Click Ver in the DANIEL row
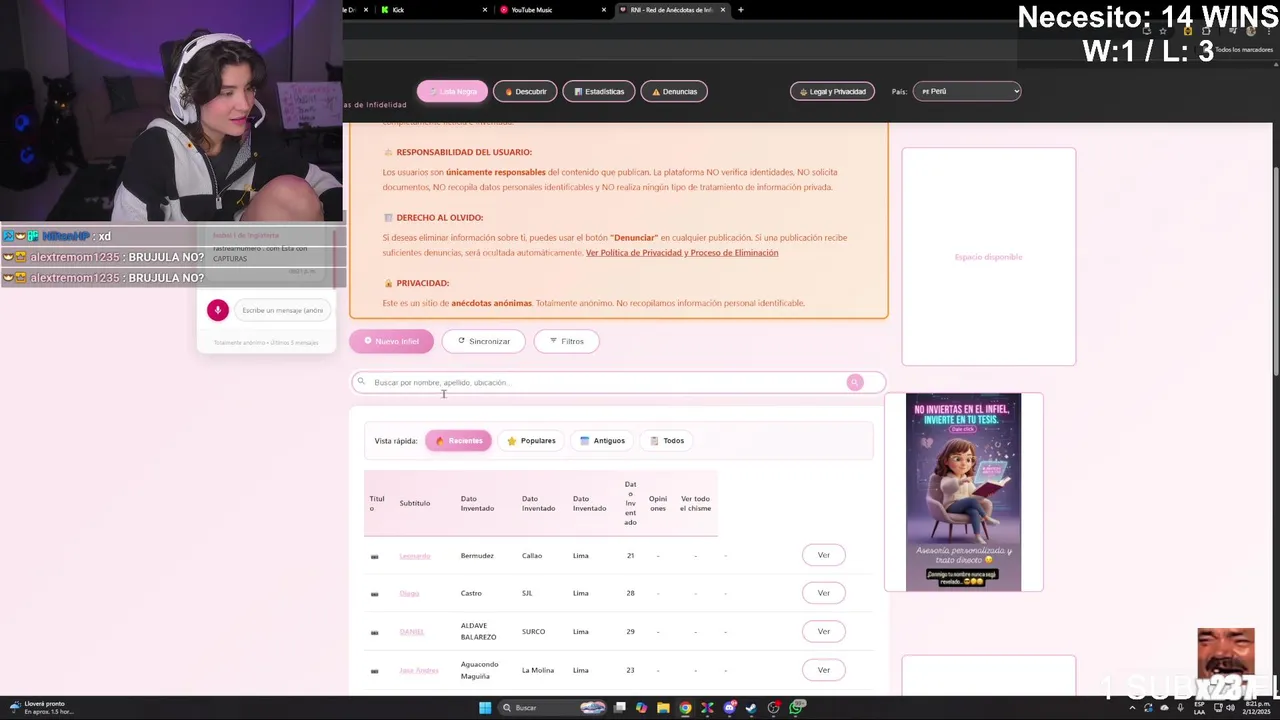Viewport: 1280px width, 720px height. (x=823, y=631)
